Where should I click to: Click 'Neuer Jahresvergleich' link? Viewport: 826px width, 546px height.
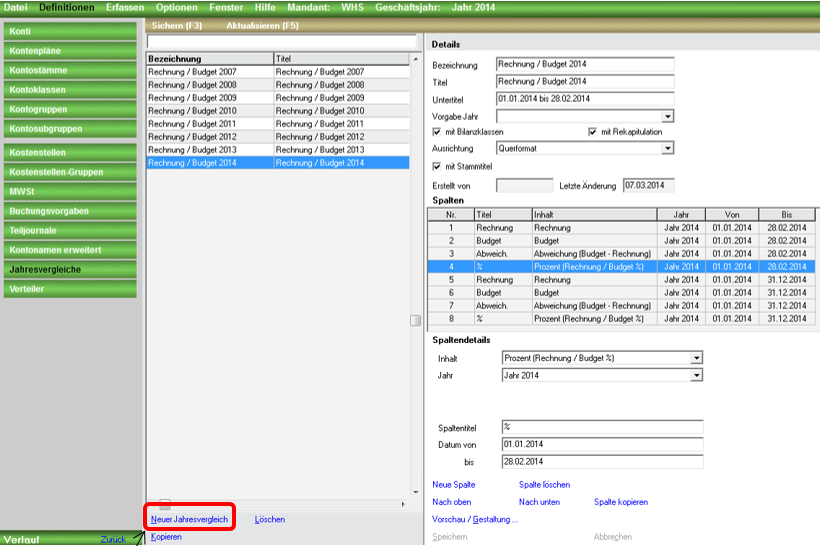coord(189,520)
